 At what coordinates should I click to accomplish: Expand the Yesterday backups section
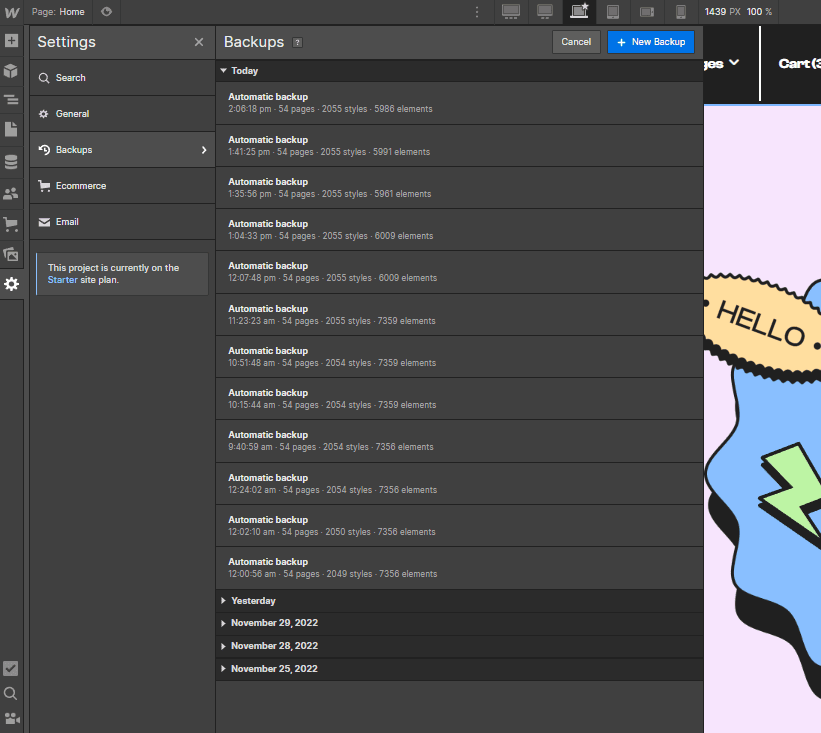(254, 600)
